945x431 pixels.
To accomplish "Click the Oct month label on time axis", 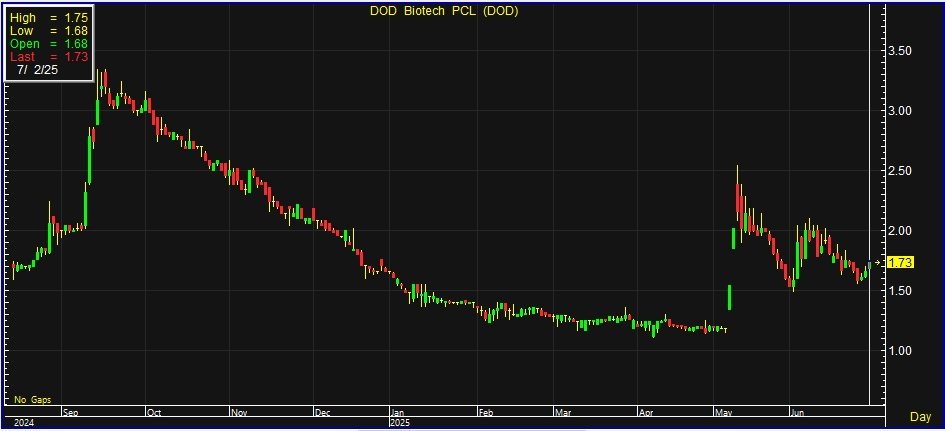I will 154,413.
